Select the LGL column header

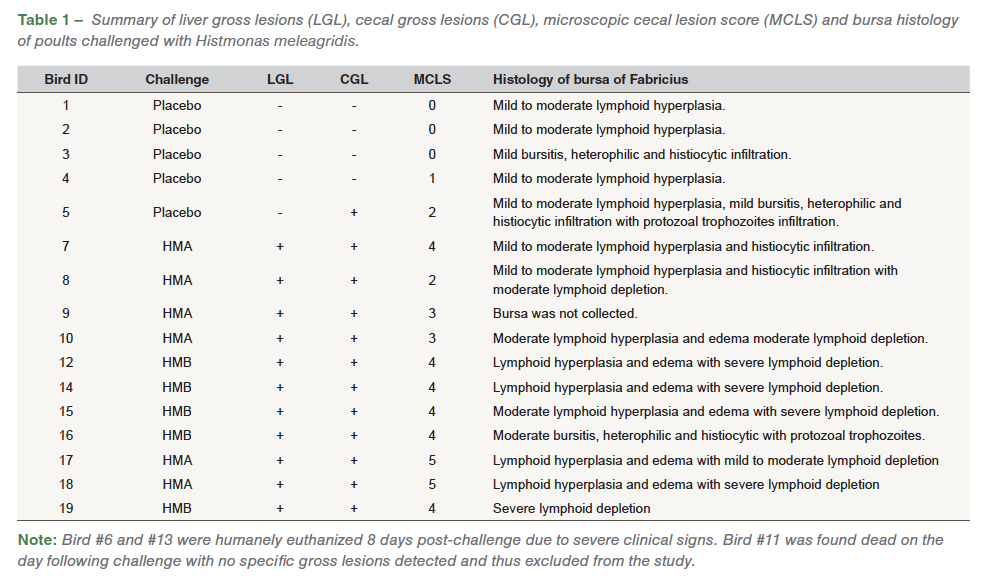click(x=280, y=79)
